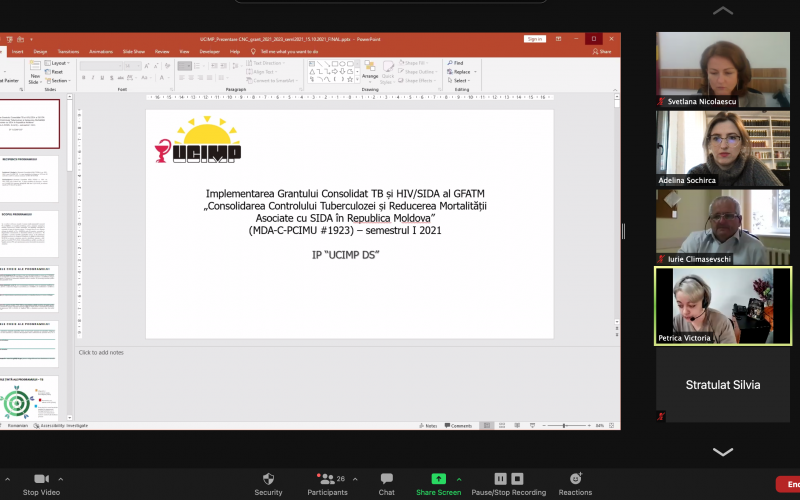The width and height of the screenshot is (800, 500).
Task: Open the Participants panel
Action: [x=326, y=479]
